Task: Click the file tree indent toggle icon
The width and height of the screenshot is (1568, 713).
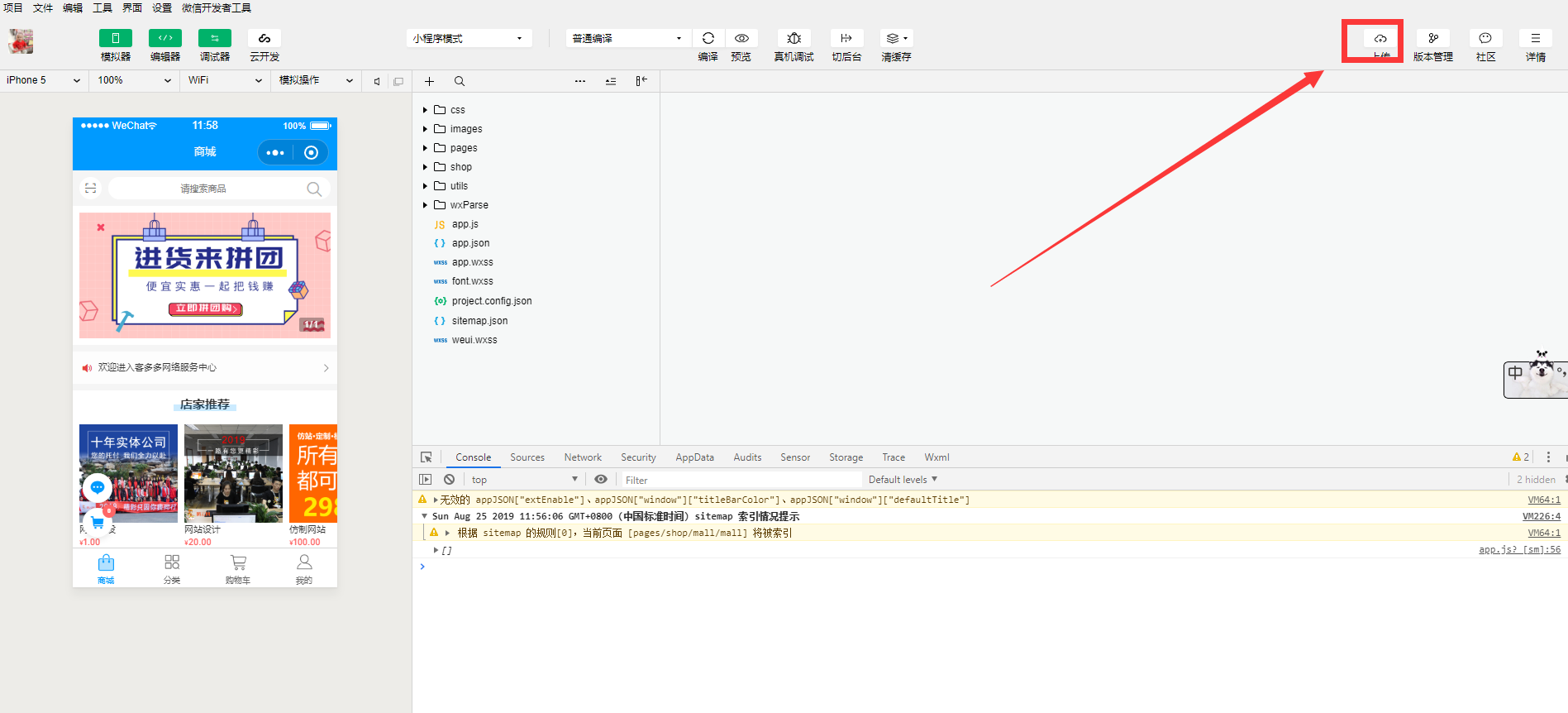Action: (x=611, y=81)
